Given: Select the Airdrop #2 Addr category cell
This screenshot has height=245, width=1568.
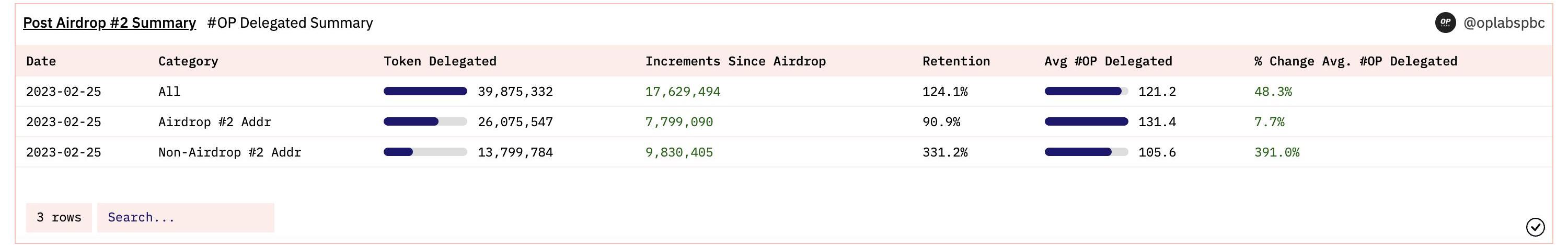Looking at the screenshot, I should click(x=215, y=122).
